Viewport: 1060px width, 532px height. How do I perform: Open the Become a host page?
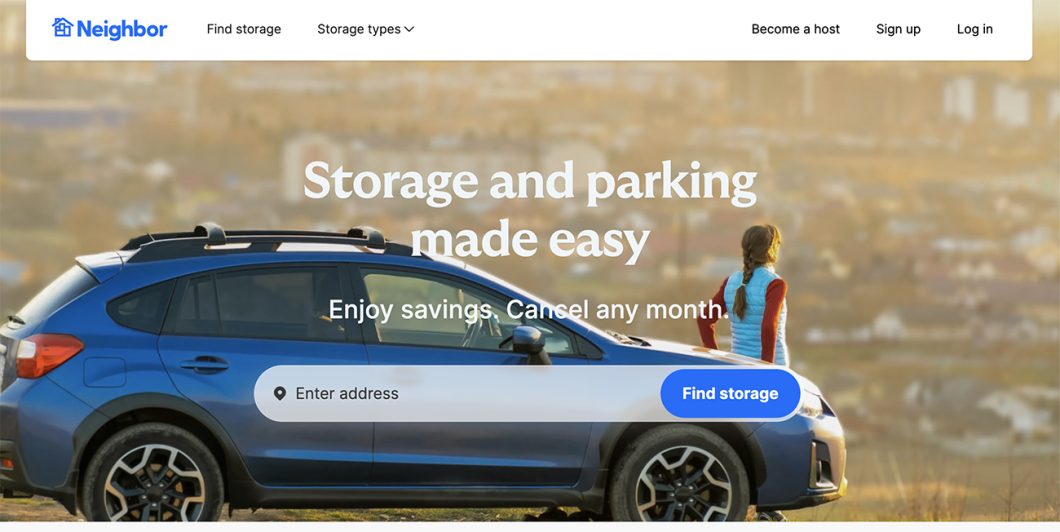pos(796,29)
